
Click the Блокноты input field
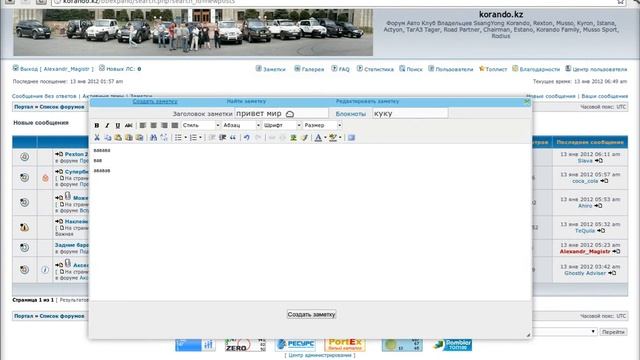[x=410, y=113]
